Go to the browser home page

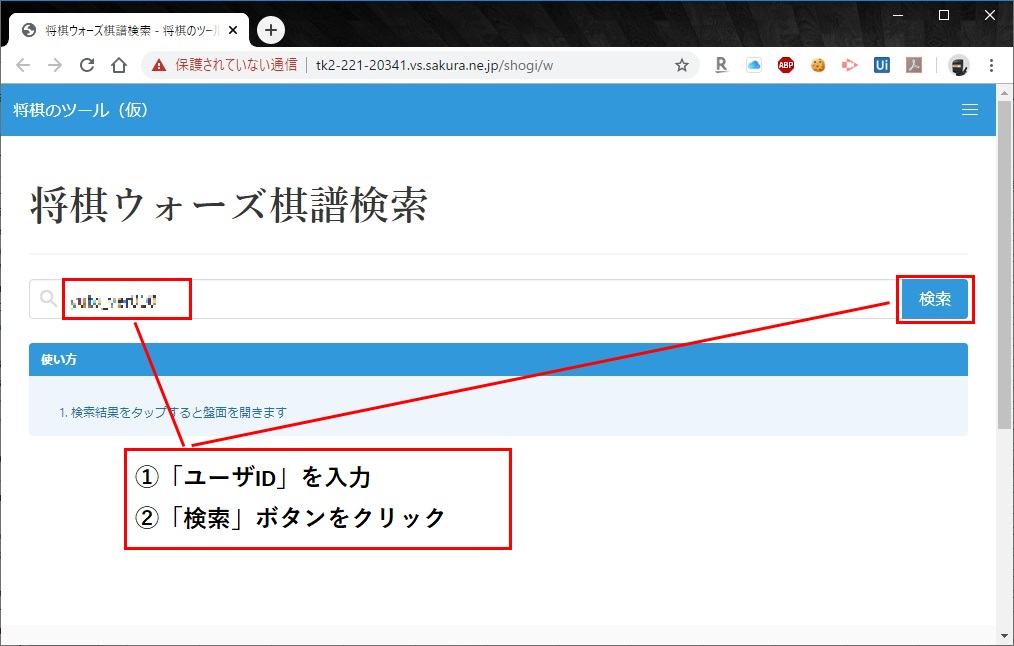[x=118, y=65]
